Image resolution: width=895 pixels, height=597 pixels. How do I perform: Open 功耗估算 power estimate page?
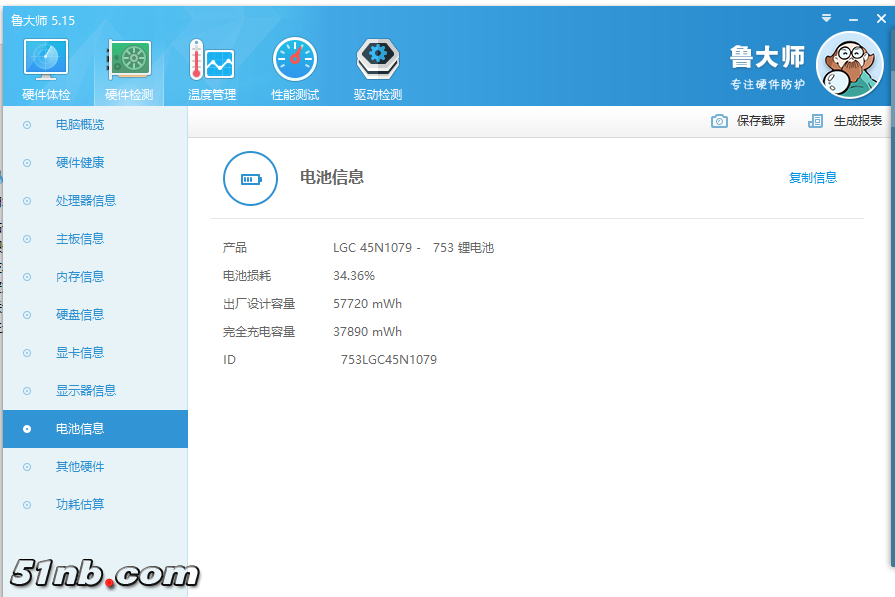point(80,505)
